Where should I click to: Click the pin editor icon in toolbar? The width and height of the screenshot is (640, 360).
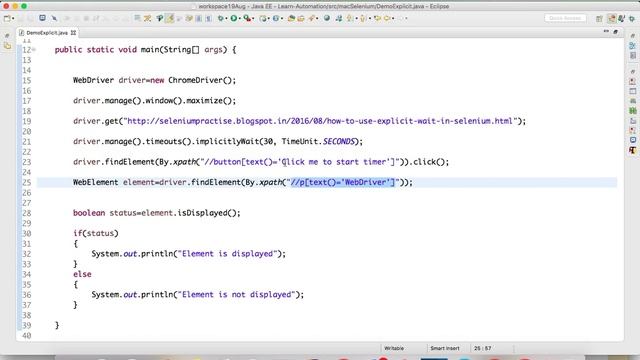tap(54, 18)
